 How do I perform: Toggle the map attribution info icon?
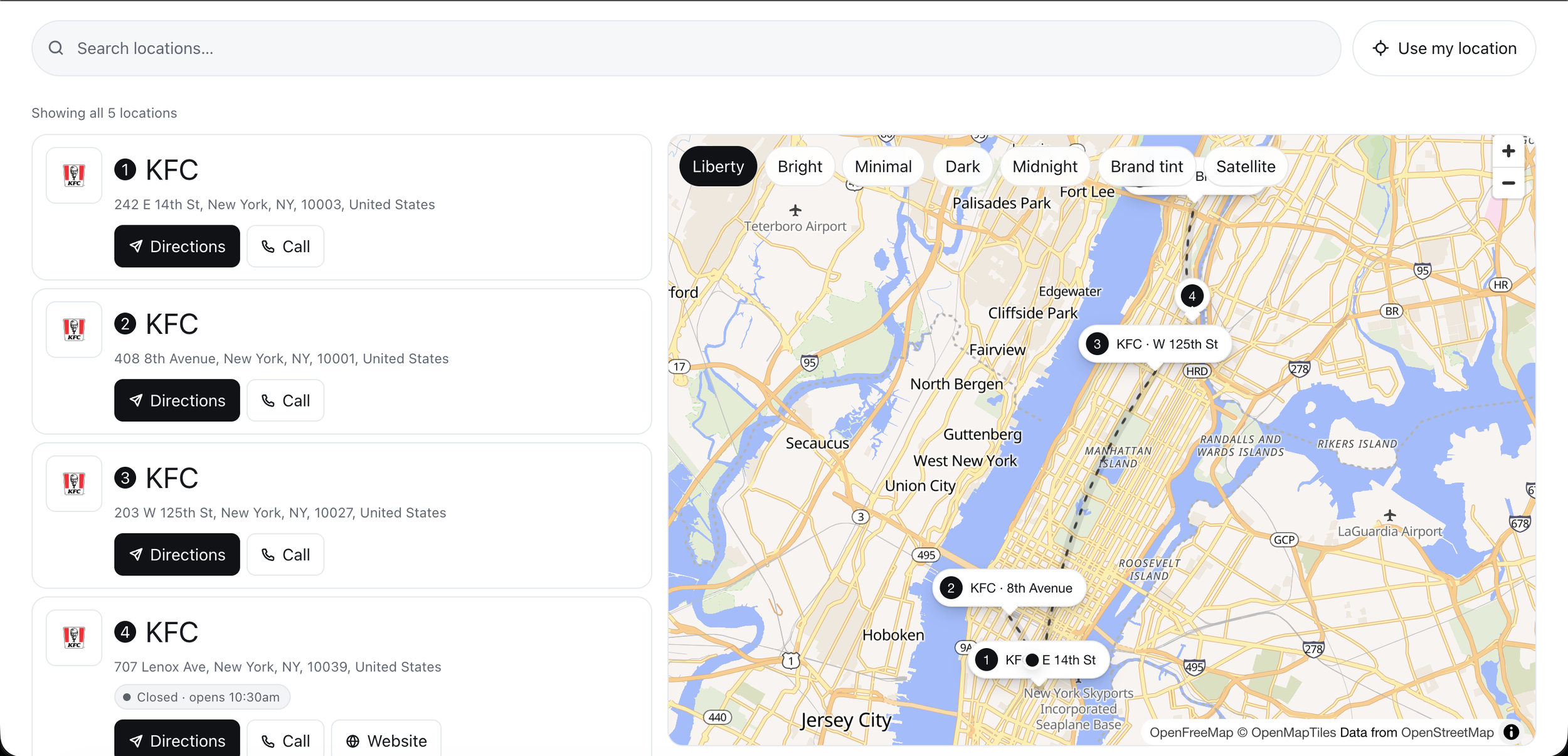[x=1512, y=732]
